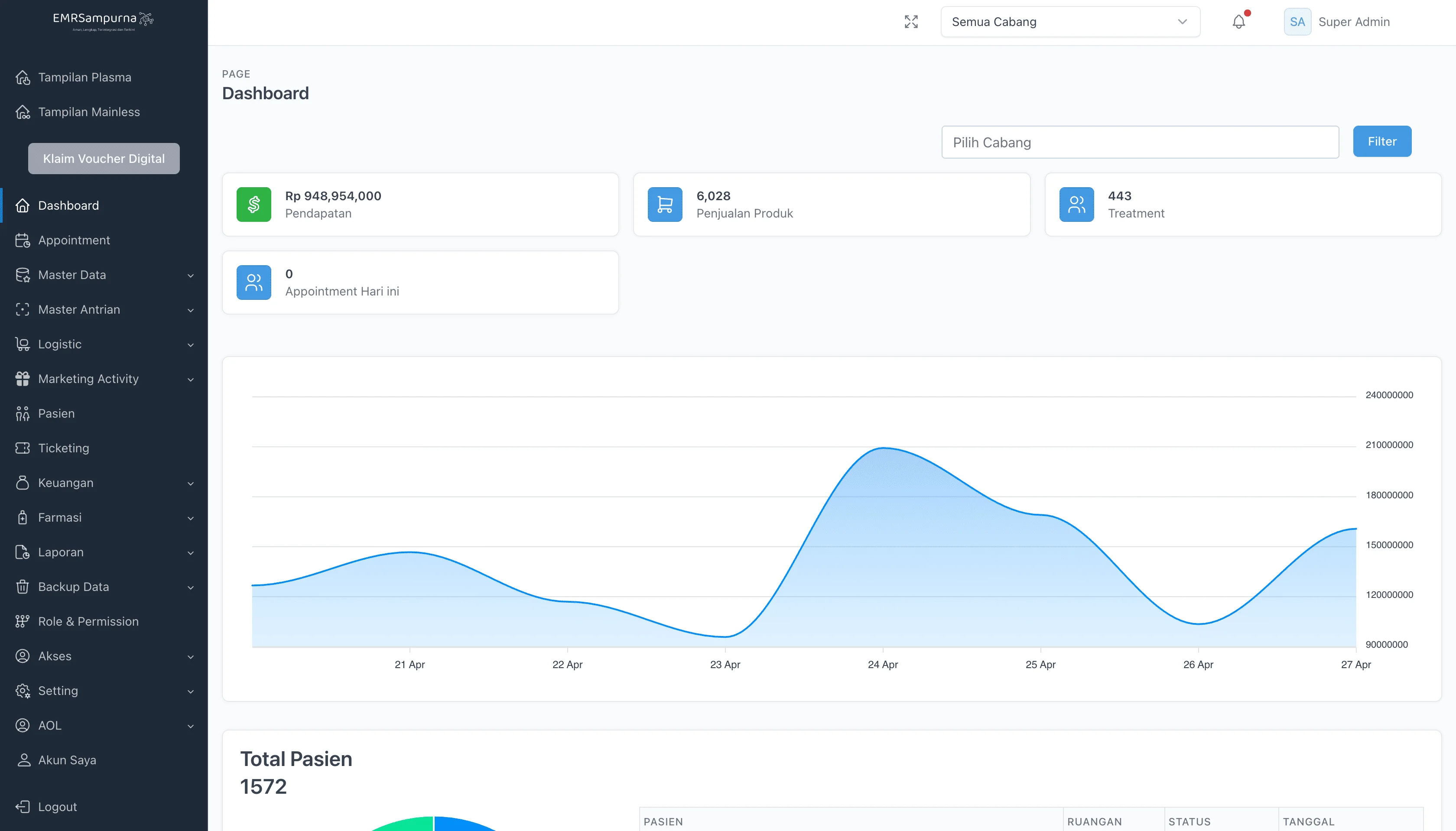The width and height of the screenshot is (1456, 831).
Task: Click the green Pendapatan dollar icon
Action: coord(254,205)
